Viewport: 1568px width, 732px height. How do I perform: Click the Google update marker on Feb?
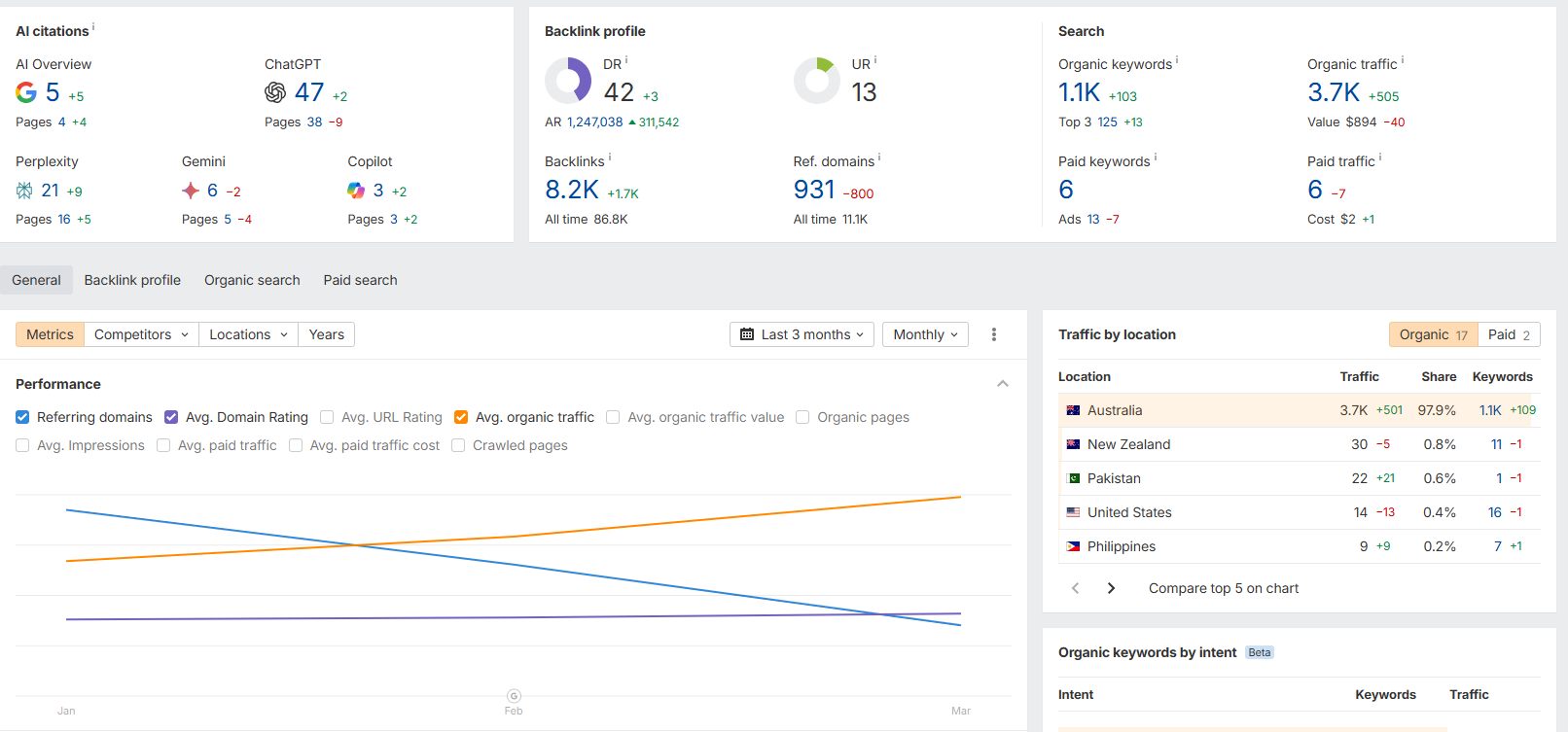[x=514, y=696]
